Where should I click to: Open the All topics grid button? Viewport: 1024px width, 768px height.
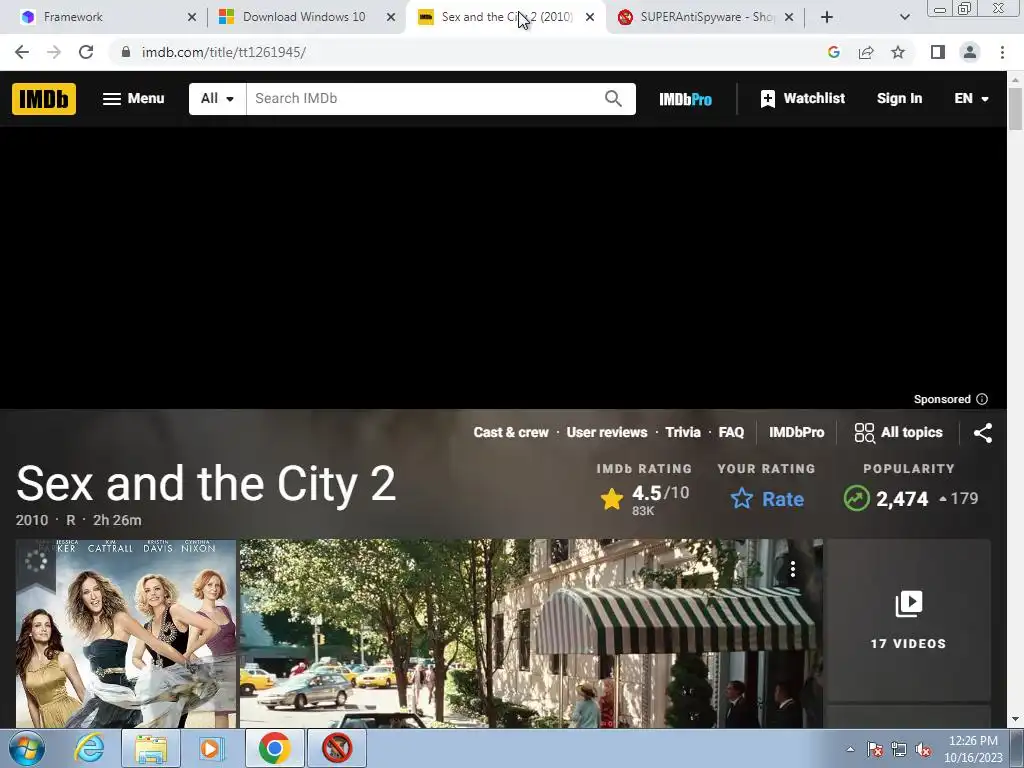tap(899, 432)
